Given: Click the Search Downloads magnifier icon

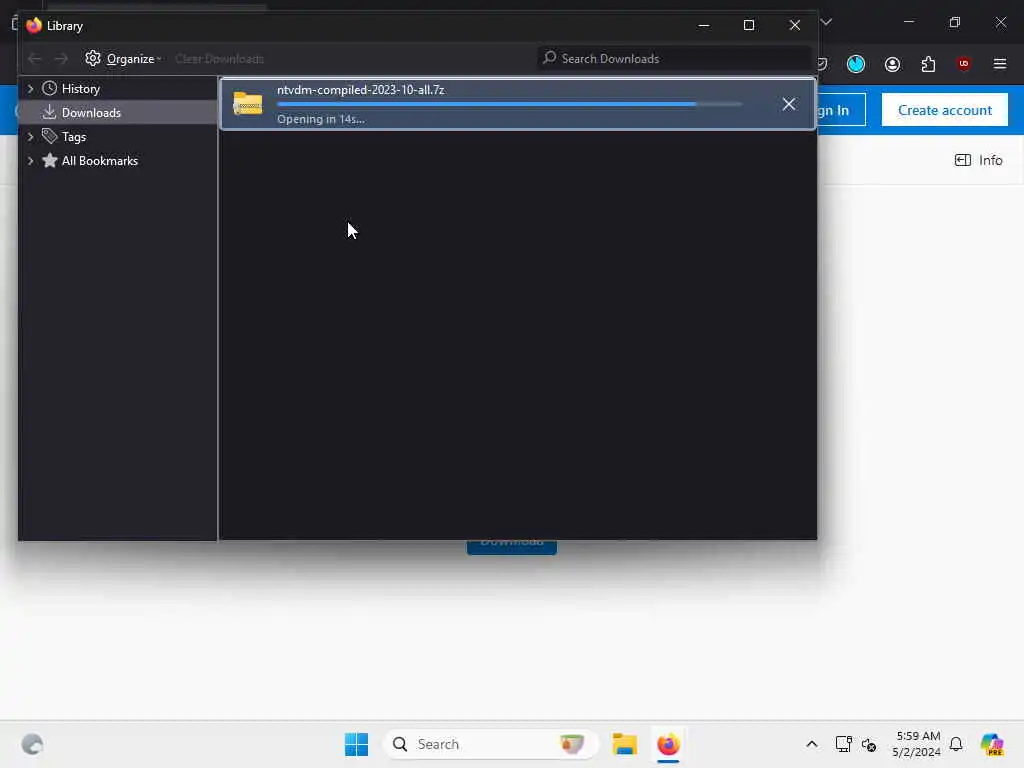Looking at the screenshot, I should (x=550, y=58).
